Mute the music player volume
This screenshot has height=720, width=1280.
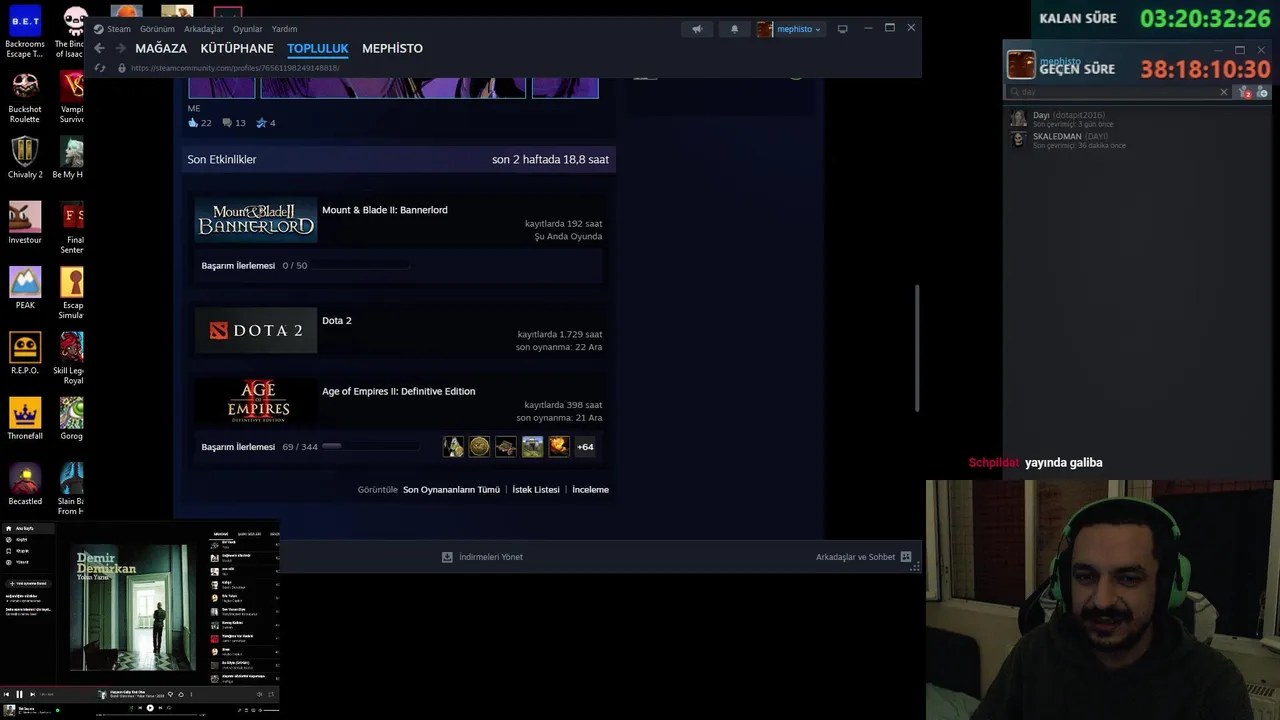tap(259, 694)
